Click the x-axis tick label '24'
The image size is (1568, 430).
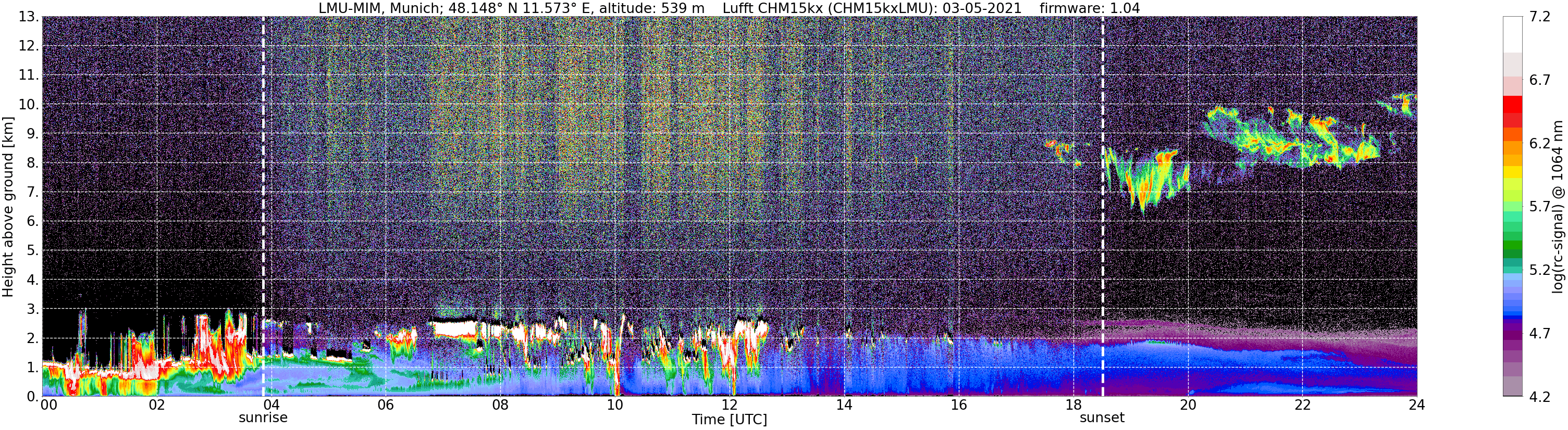(1416, 405)
